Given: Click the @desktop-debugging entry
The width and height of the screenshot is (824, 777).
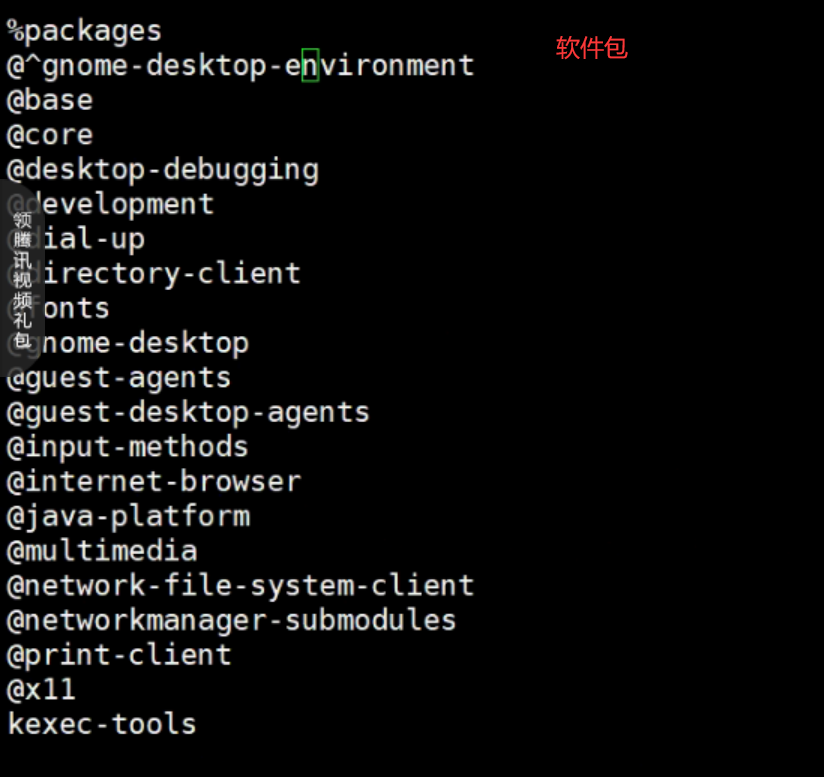Looking at the screenshot, I should 162,170.
